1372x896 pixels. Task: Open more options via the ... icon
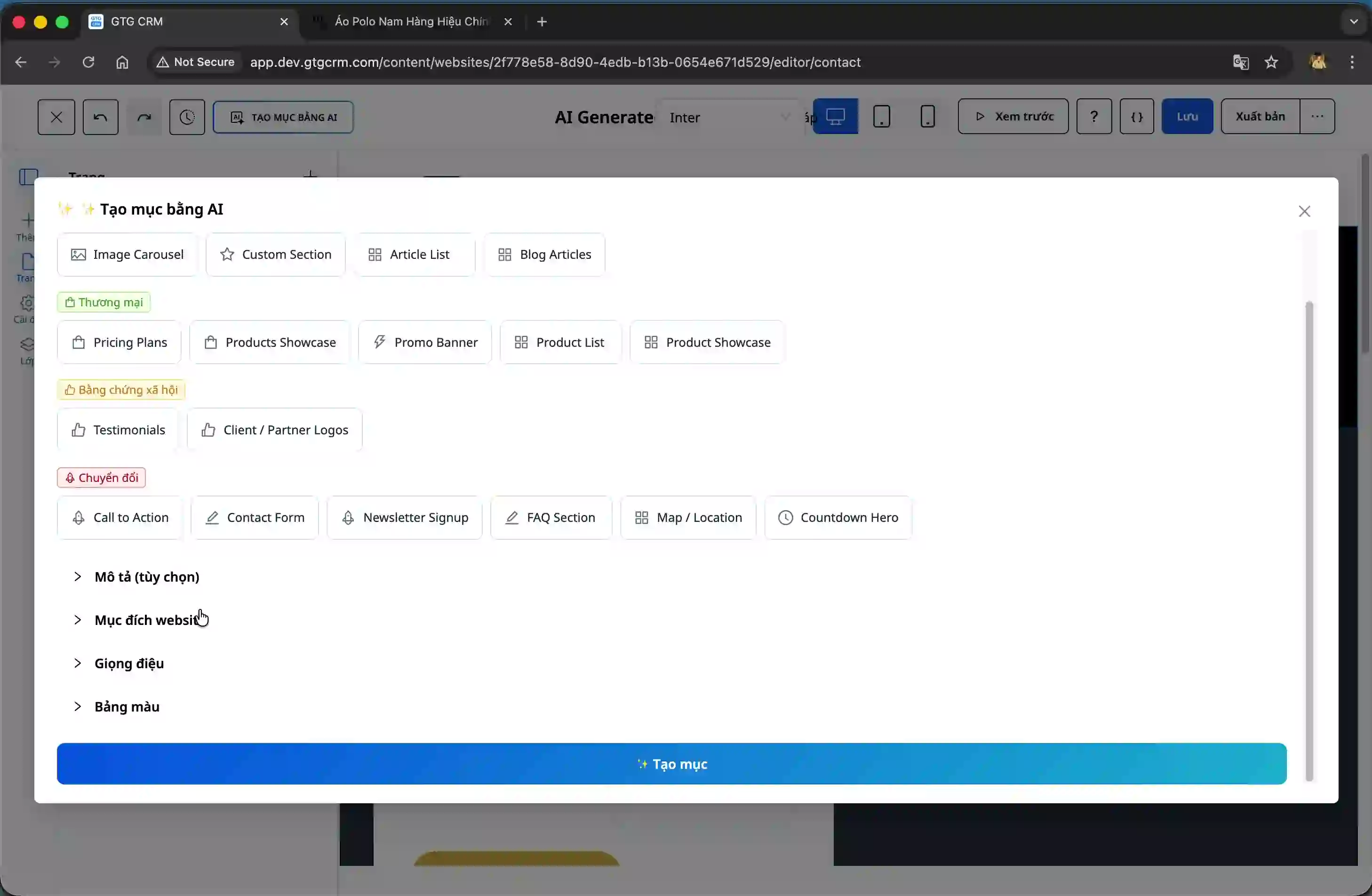pos(1318,116)
